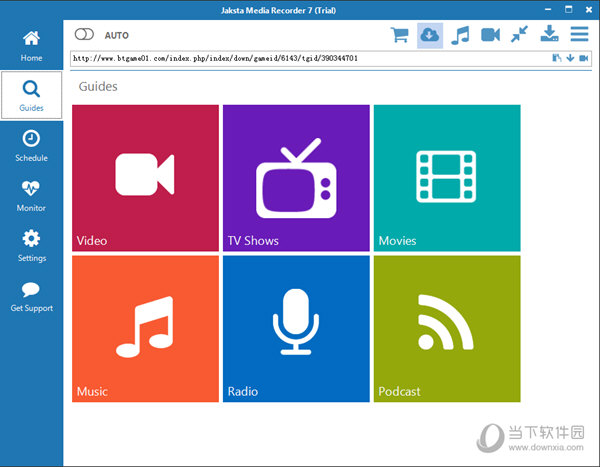This screenshot has width=600, height=467.
Task: Toggle the AUTO switch
Action: 84,34
